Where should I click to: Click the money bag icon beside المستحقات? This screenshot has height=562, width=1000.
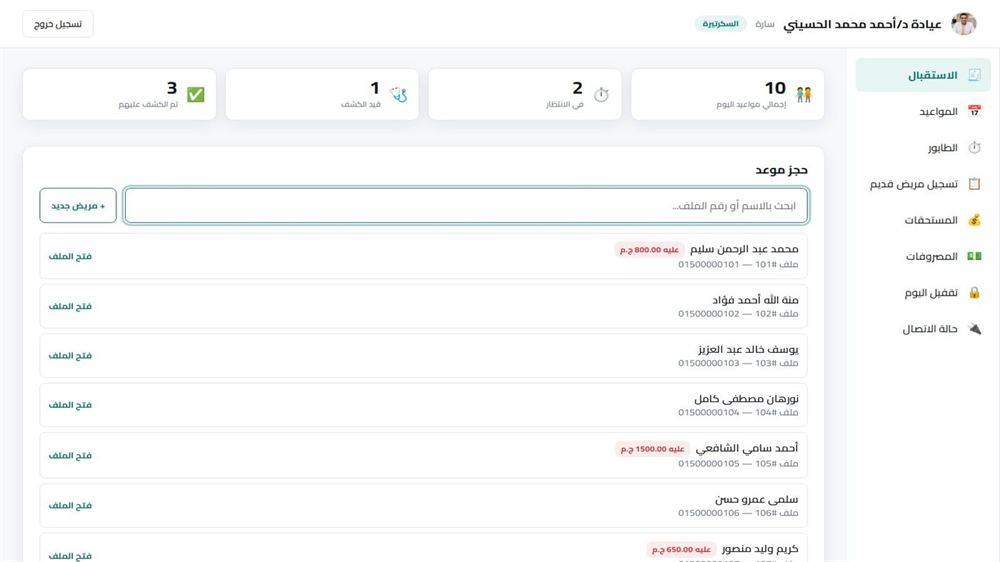click(974, 220)
